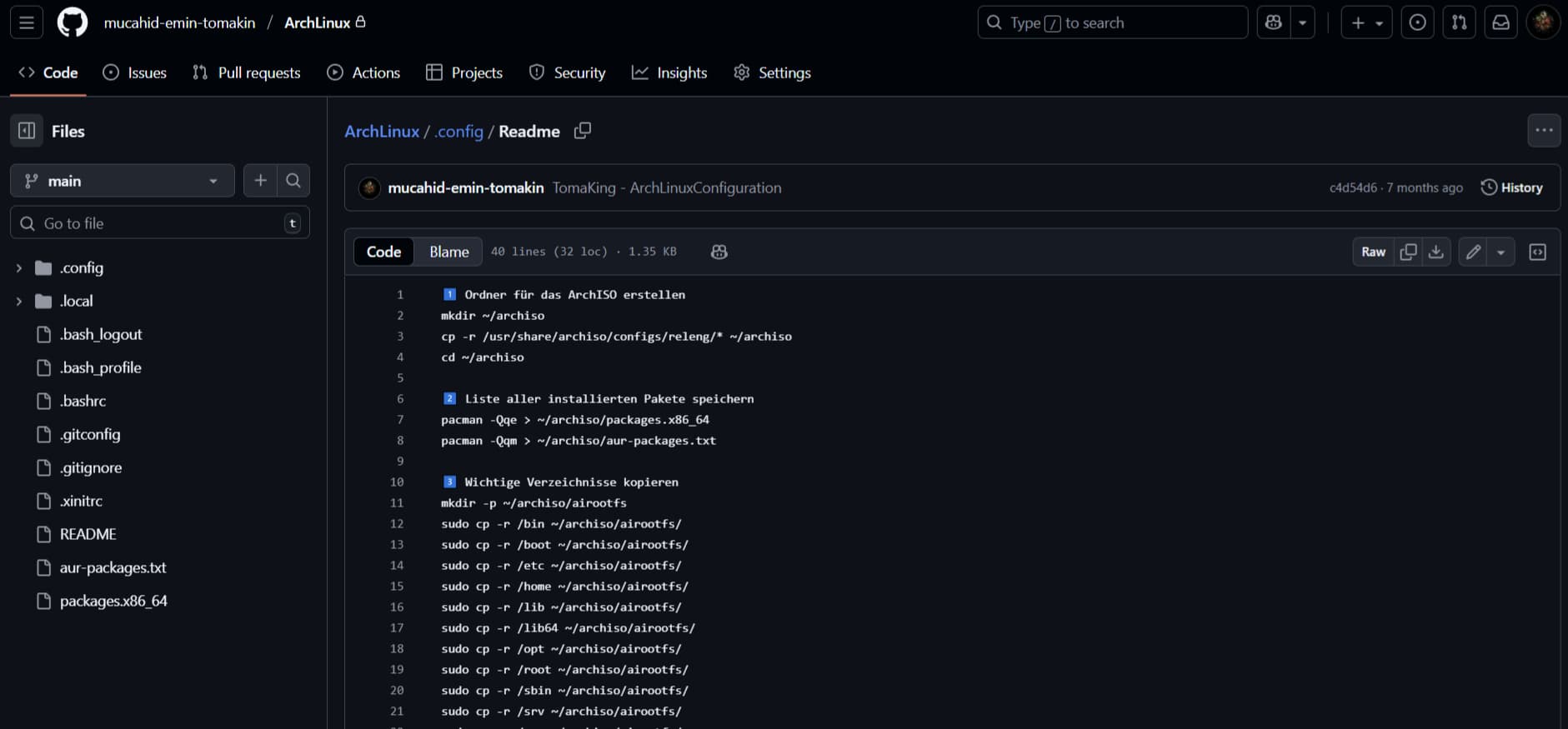
Task: Click the search files magnifier button
Action: 293,181
